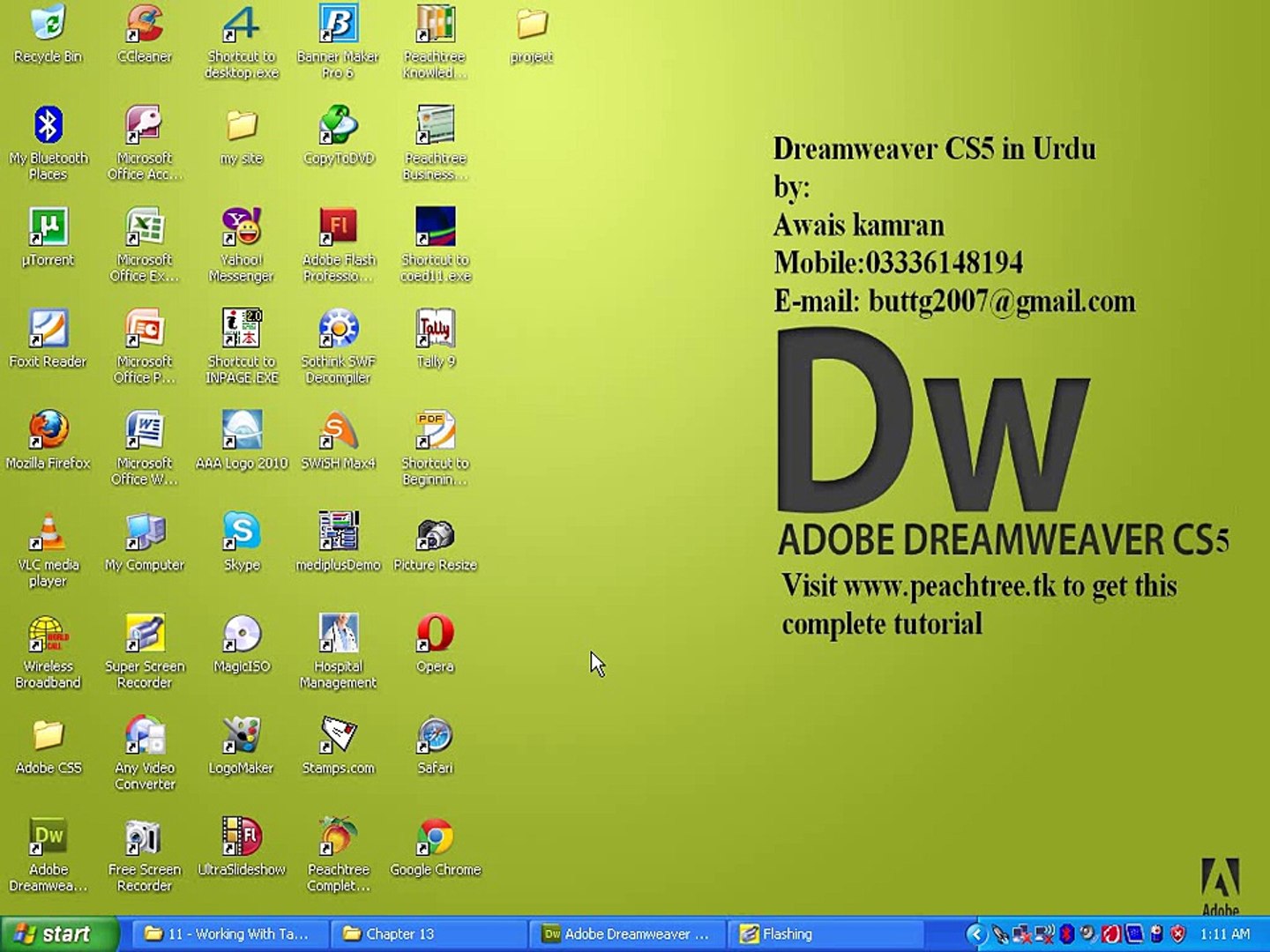
Task: Click the 1:11 AM taskbar clock
Action: click(1225, 933)
